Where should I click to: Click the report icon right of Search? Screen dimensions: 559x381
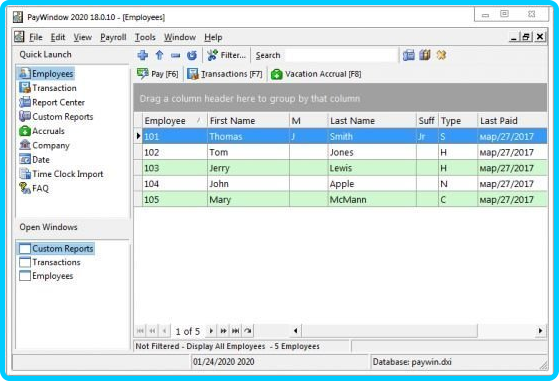pos(409,55)
